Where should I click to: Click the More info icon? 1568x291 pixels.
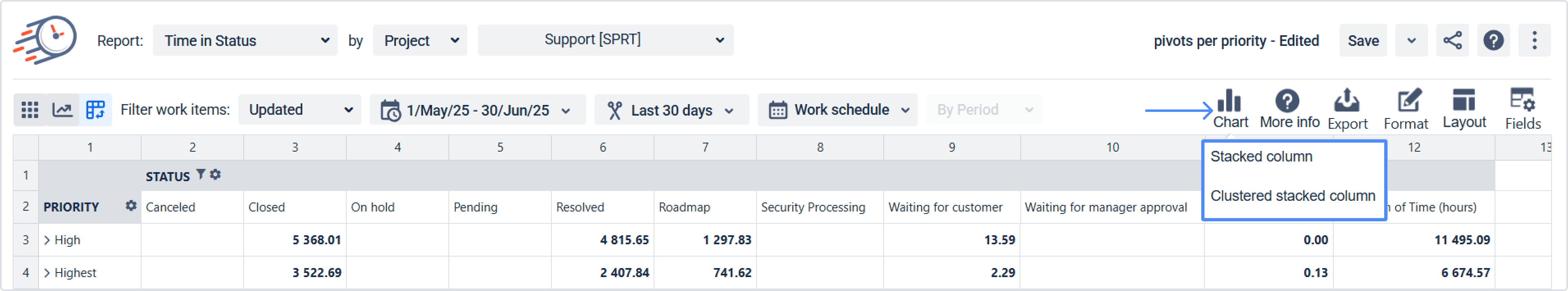[x=1289, y=109]
